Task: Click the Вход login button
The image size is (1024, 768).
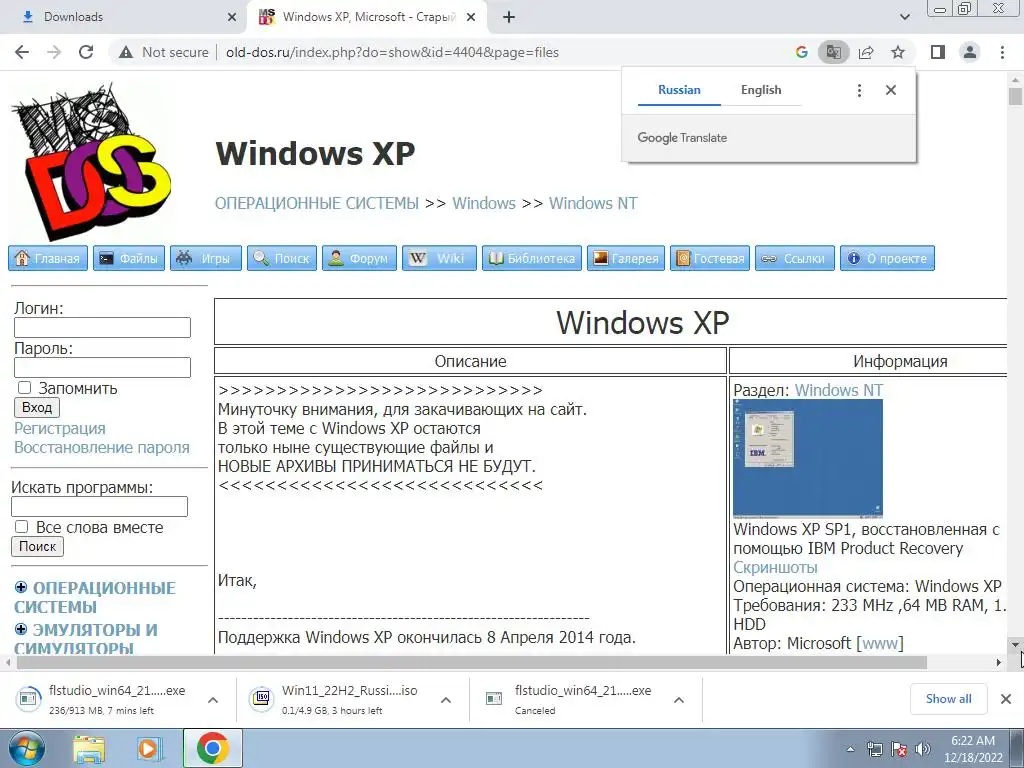Action: pyautogui.click(x=37, y=408)
